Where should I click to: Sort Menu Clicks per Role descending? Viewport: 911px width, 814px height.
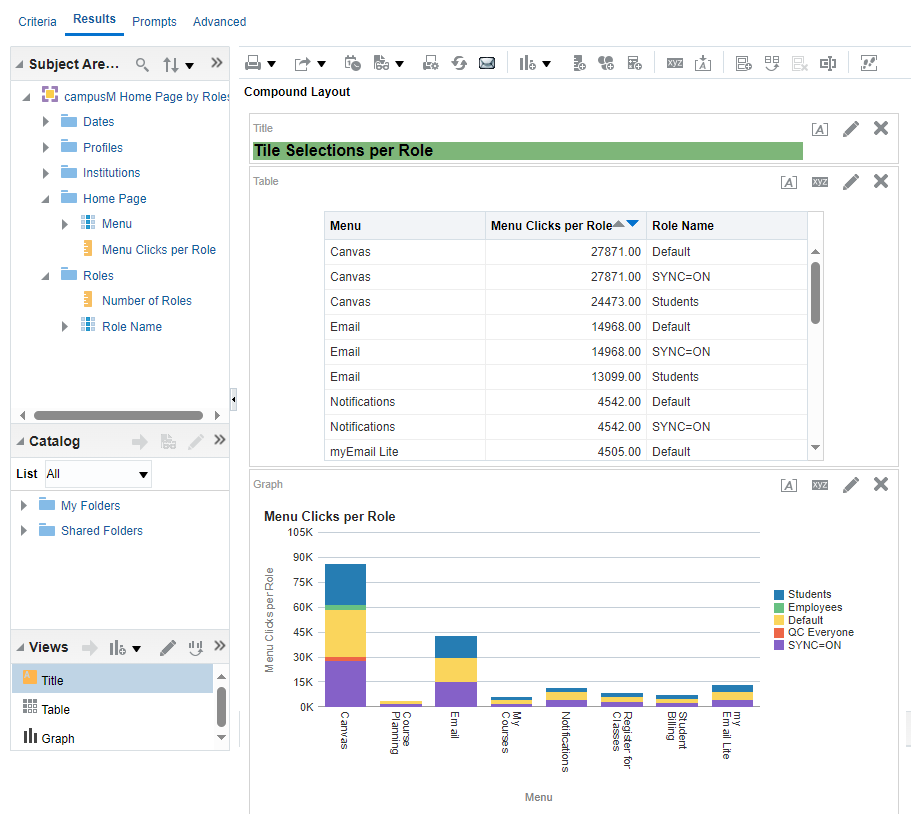(632, 225)
